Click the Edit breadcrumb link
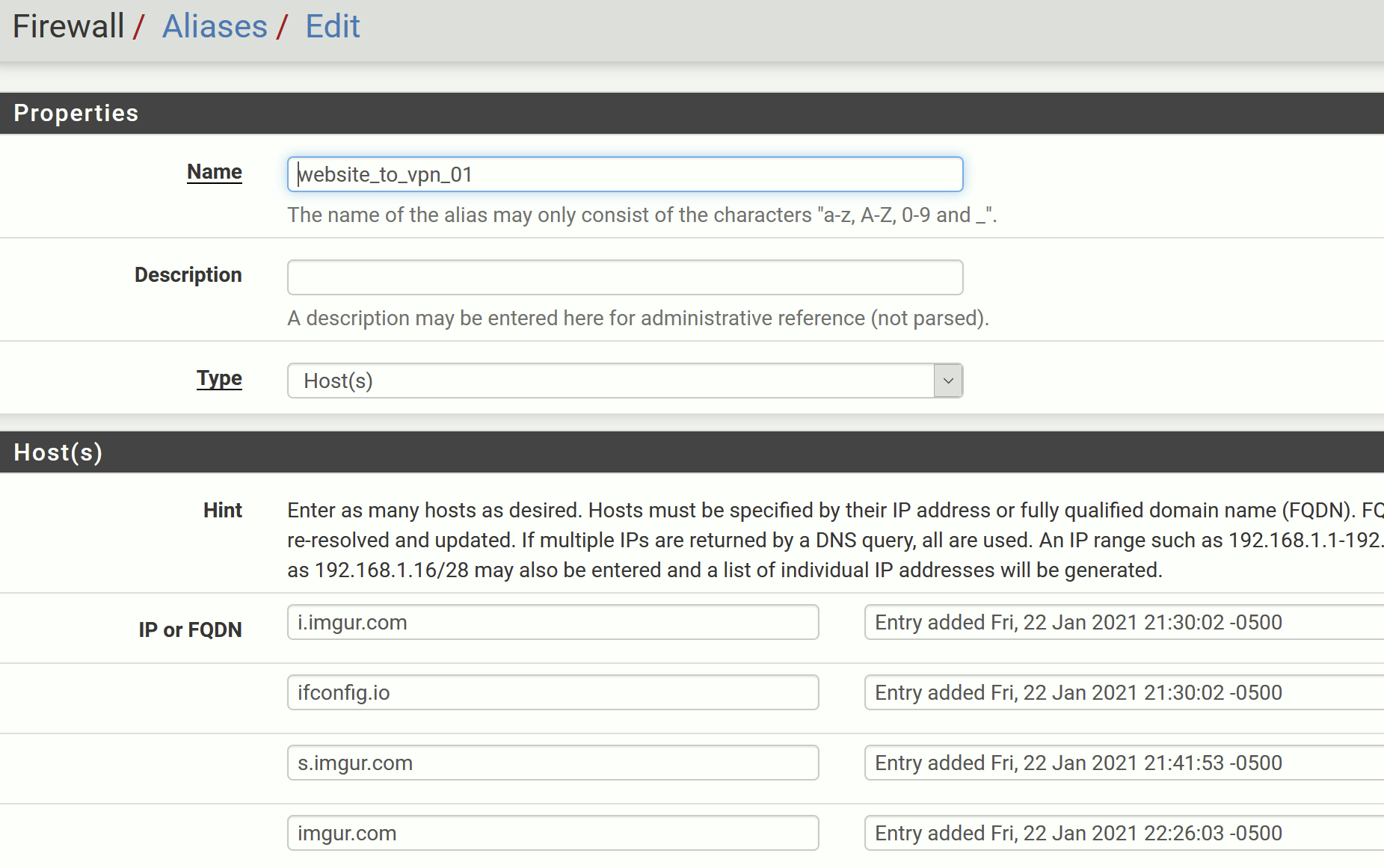The width and height of the screenshot is (1384, 868). click(x=332, y=27)
